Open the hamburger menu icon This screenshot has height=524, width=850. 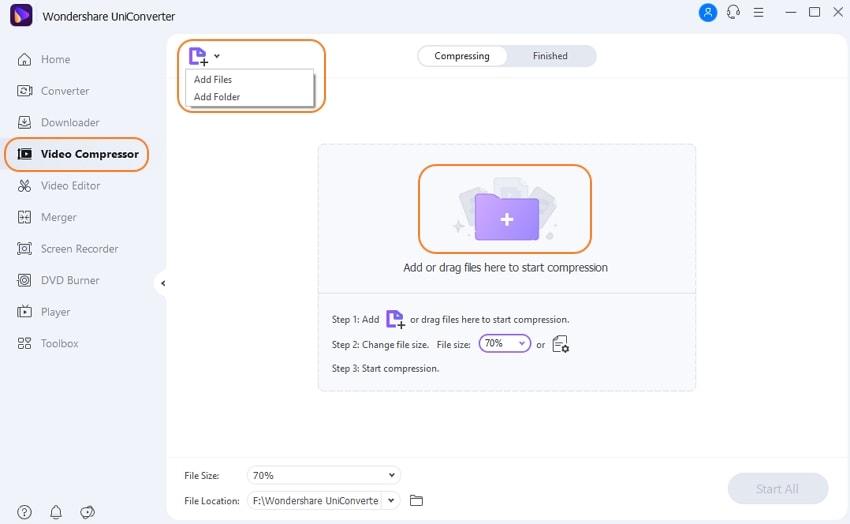758,12
